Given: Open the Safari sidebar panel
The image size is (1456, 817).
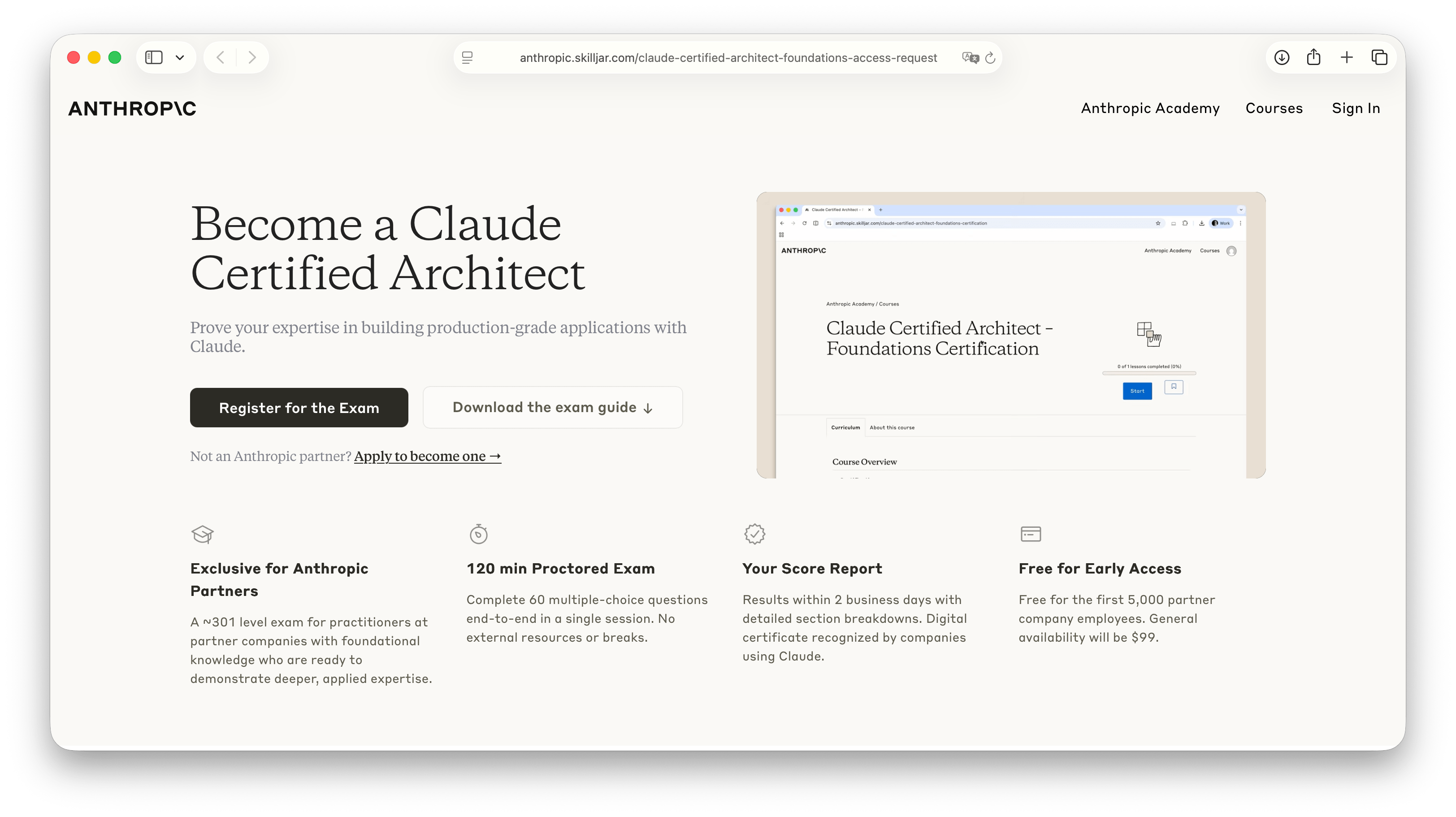Looking at the screenshot, I should (x=154, y=57).
